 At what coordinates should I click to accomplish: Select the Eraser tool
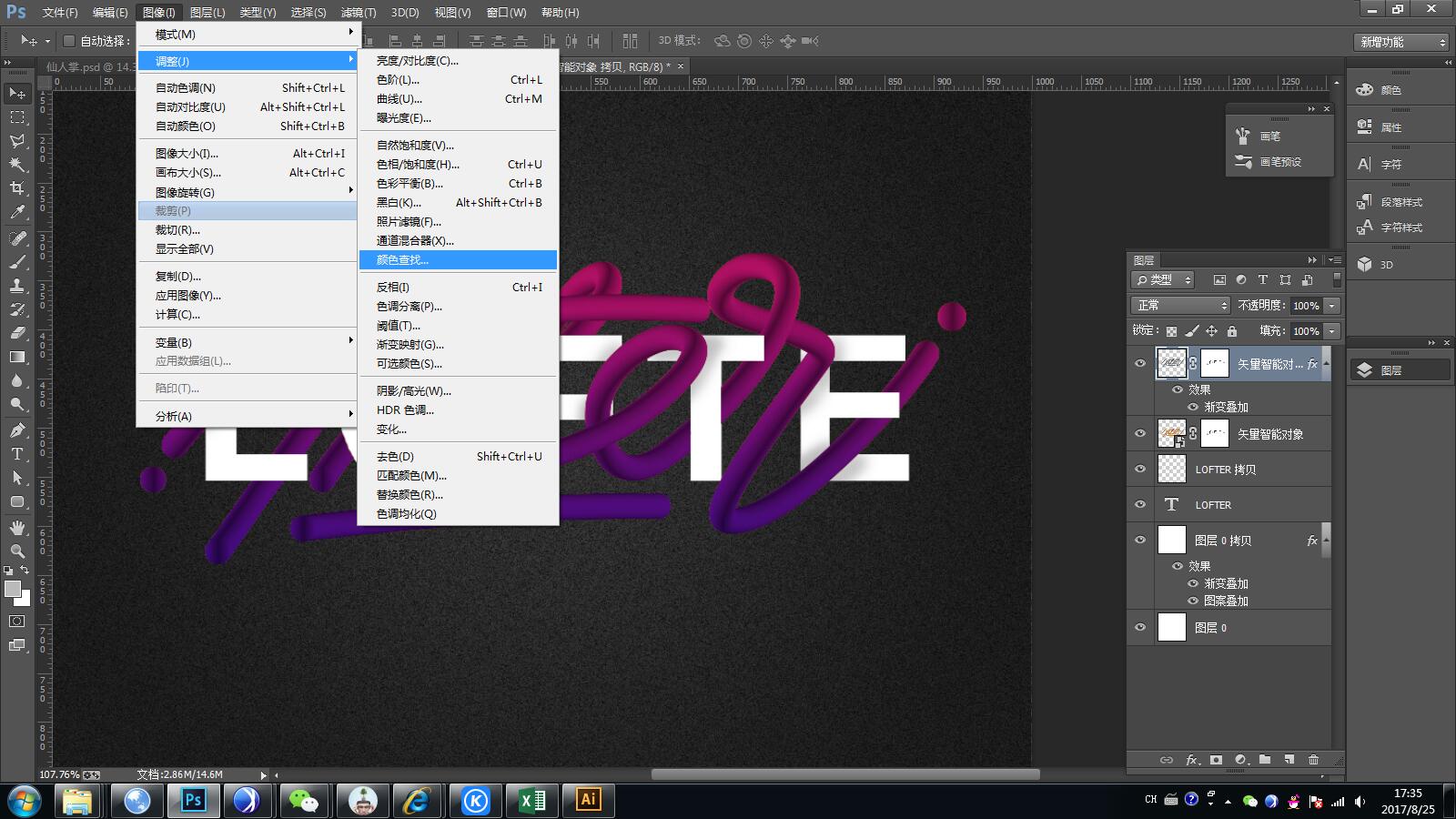click(17, 333)
